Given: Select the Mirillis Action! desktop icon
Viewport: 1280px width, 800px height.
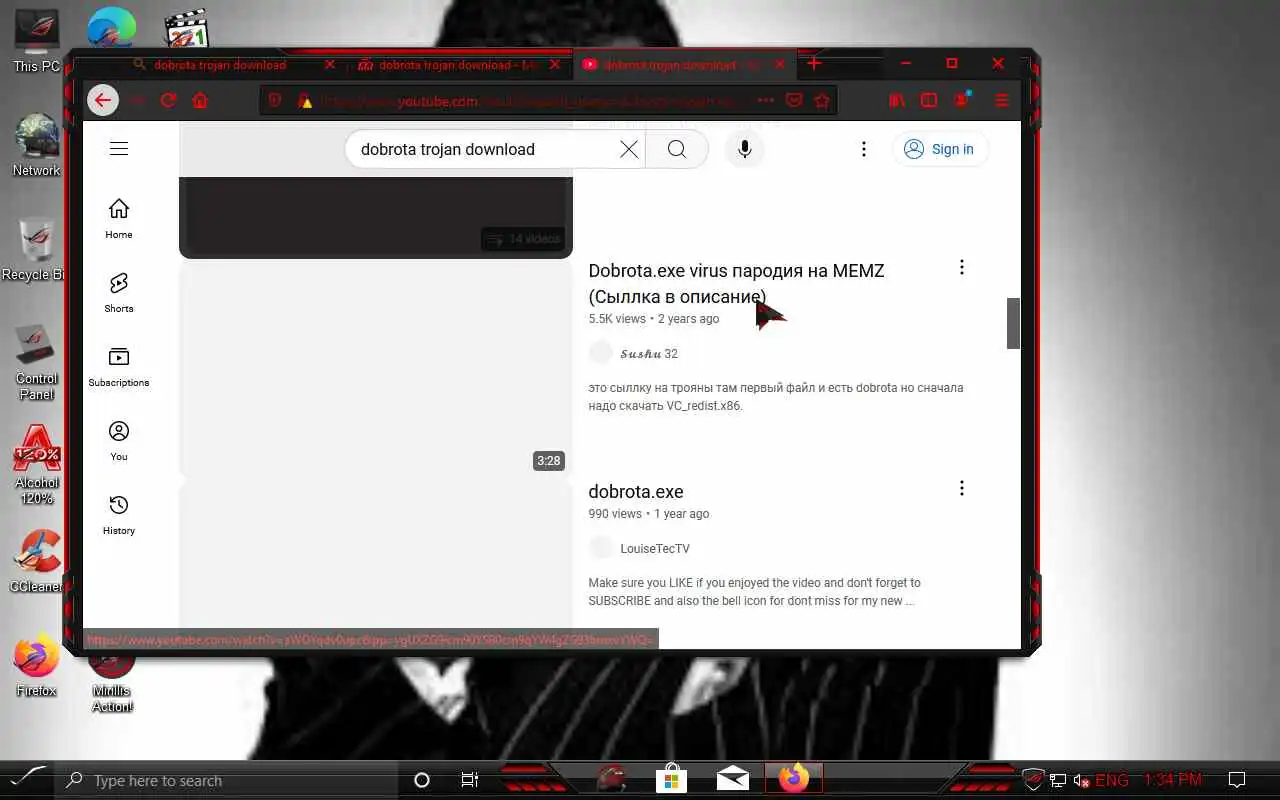Looking at the screenshot, I should 112,678.
